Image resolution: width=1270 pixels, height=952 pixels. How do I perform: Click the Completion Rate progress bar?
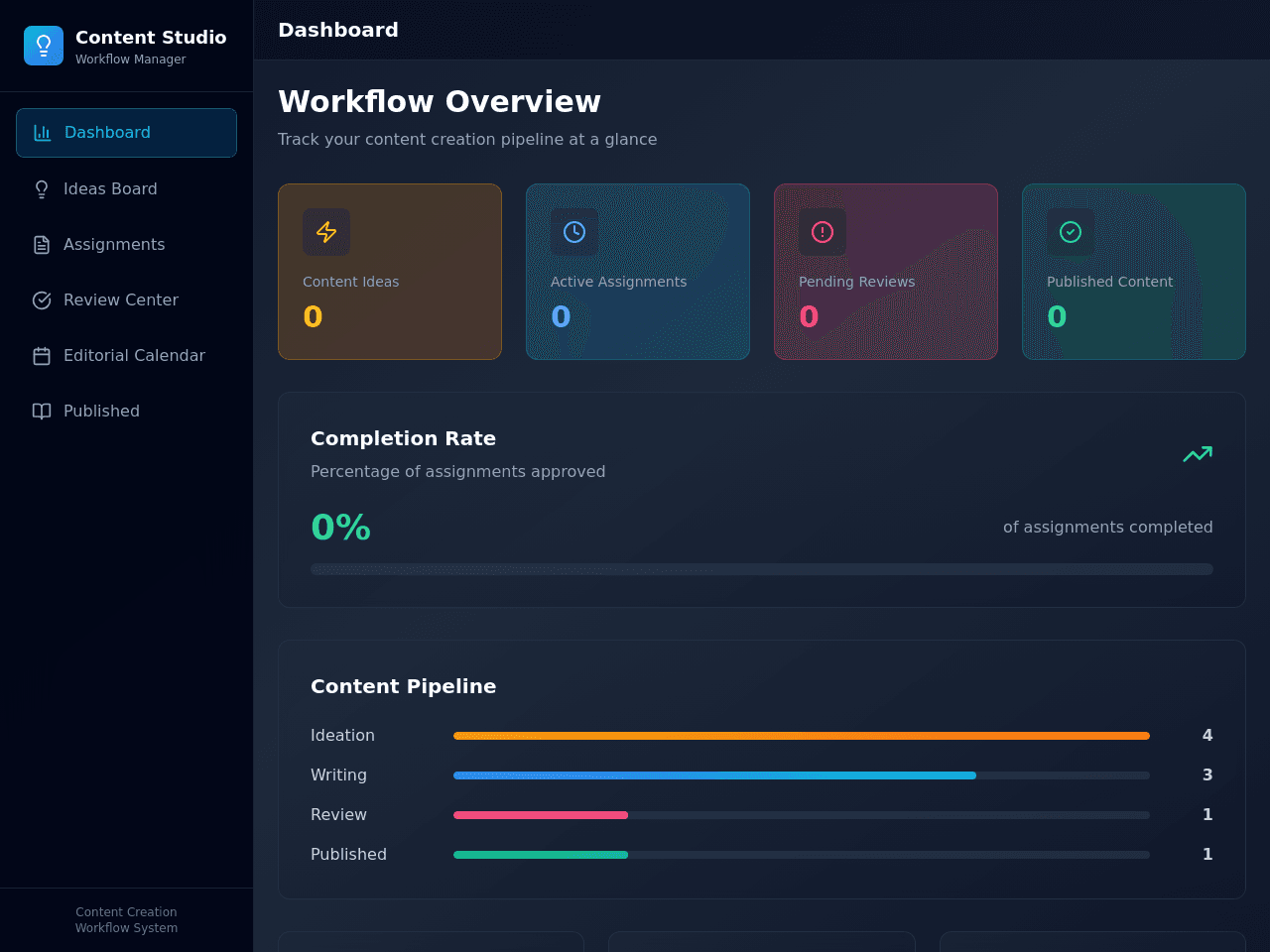tap(762, 569)
